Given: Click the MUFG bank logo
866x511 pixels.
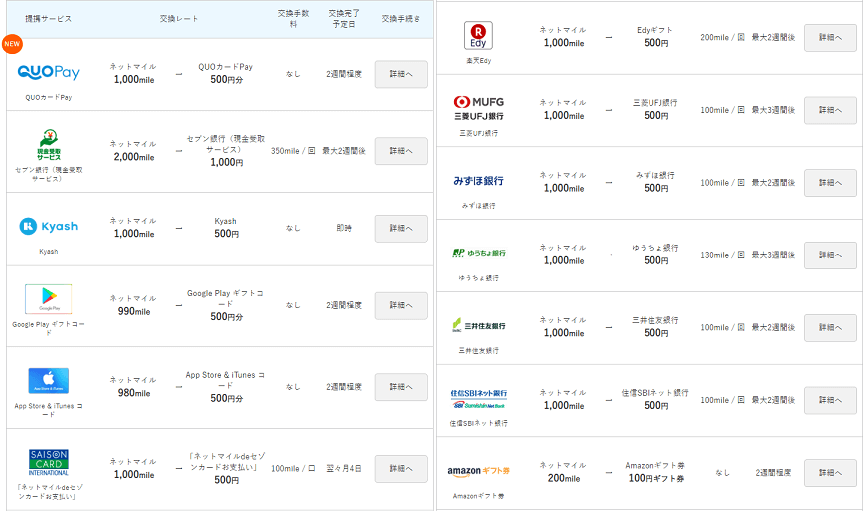Looking at the screenshot, I should point(478,108).
